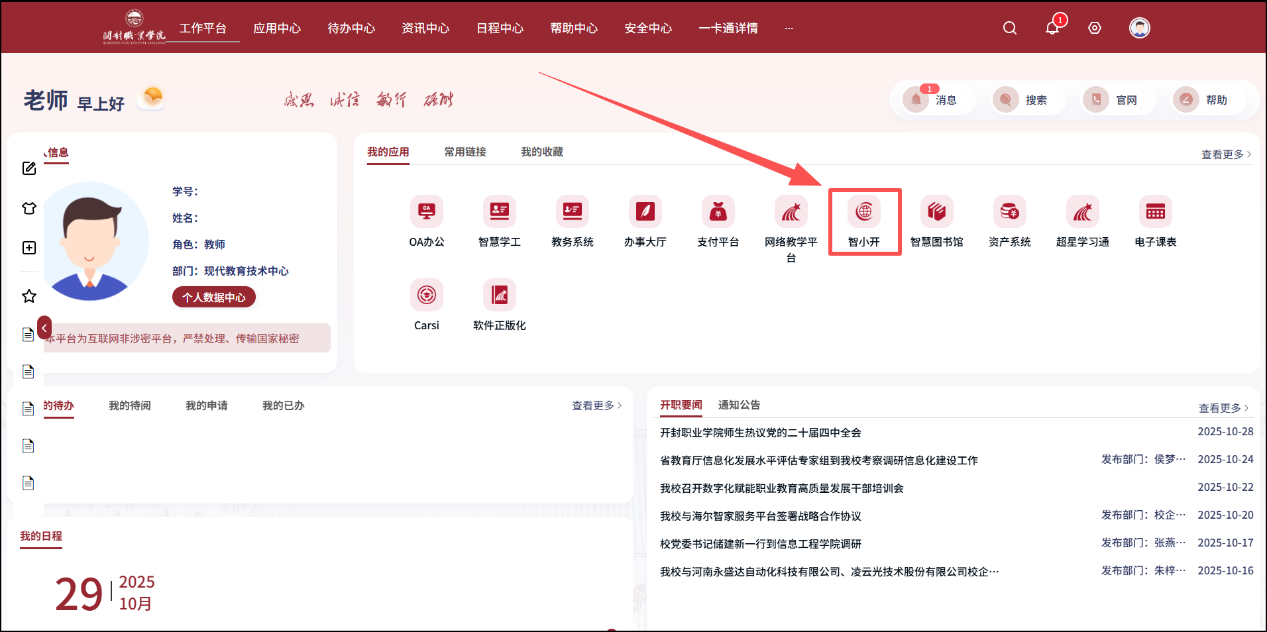Image resolution: width=1267 pixels, height=632 pixels.
Task: Click the 个人数据中心 button
Action: point(214,297)
